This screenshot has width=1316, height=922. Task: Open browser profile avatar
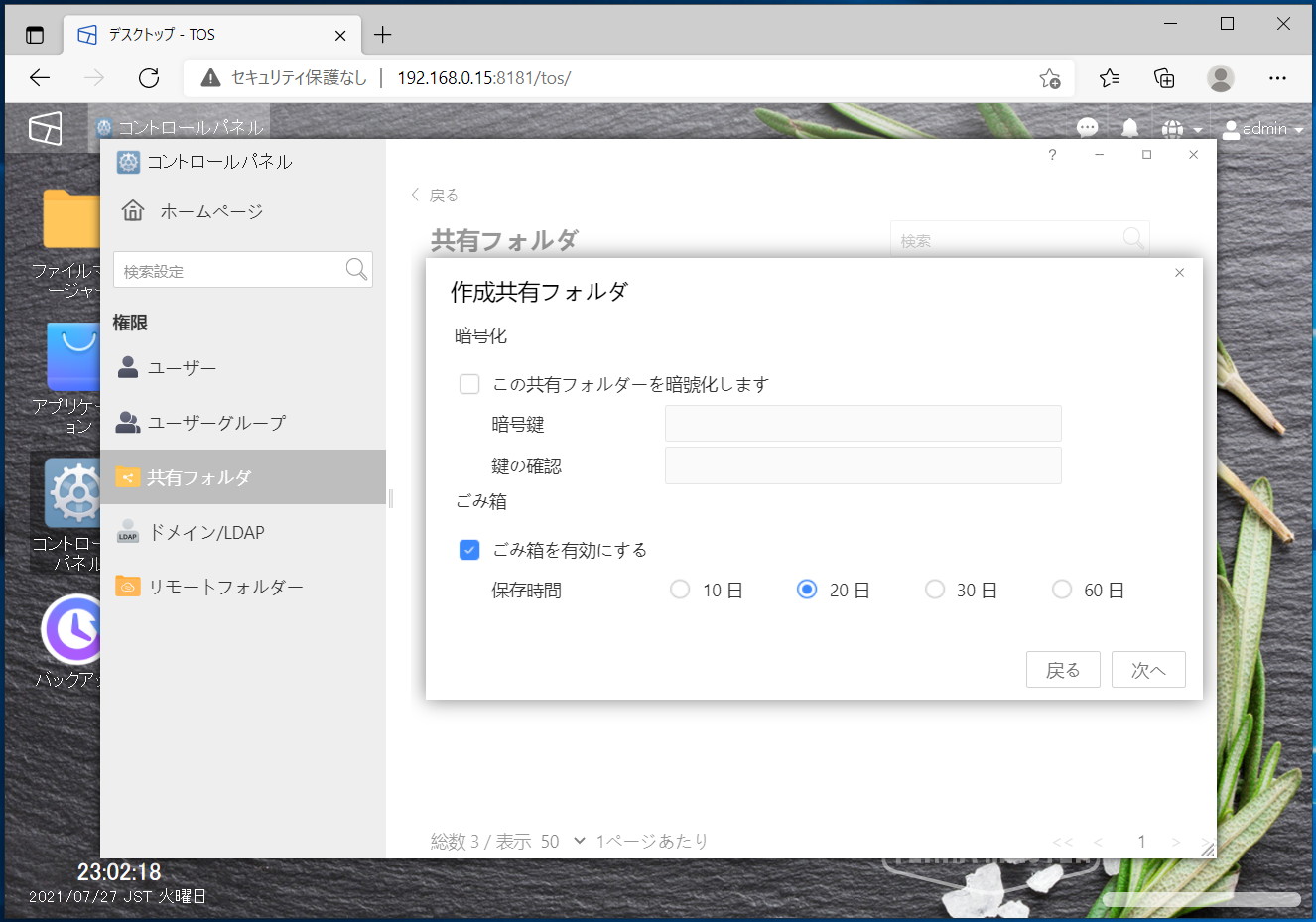pyautogui.click(x=1220, y=78)
